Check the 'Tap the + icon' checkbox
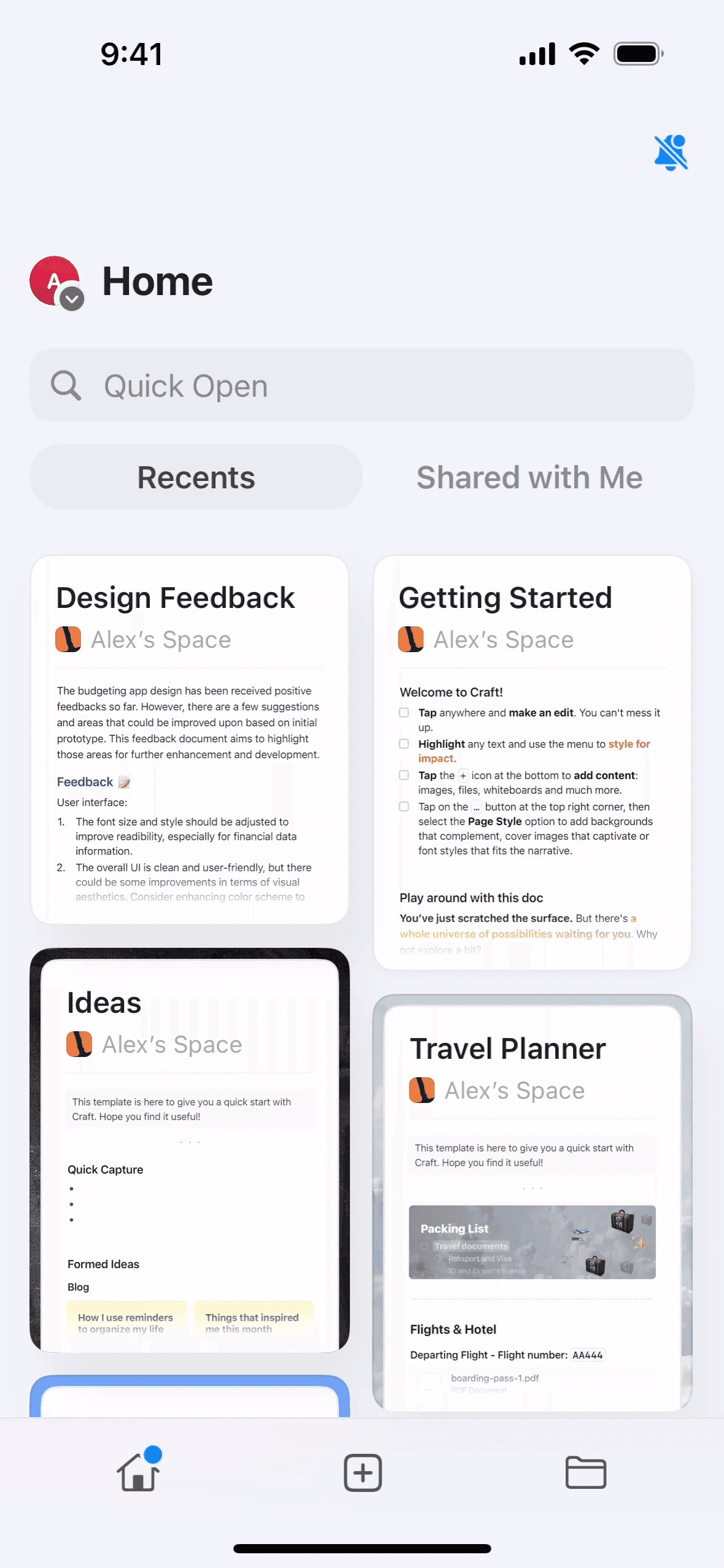Screen dimensions: 724x1568 [x=404, y=775]
